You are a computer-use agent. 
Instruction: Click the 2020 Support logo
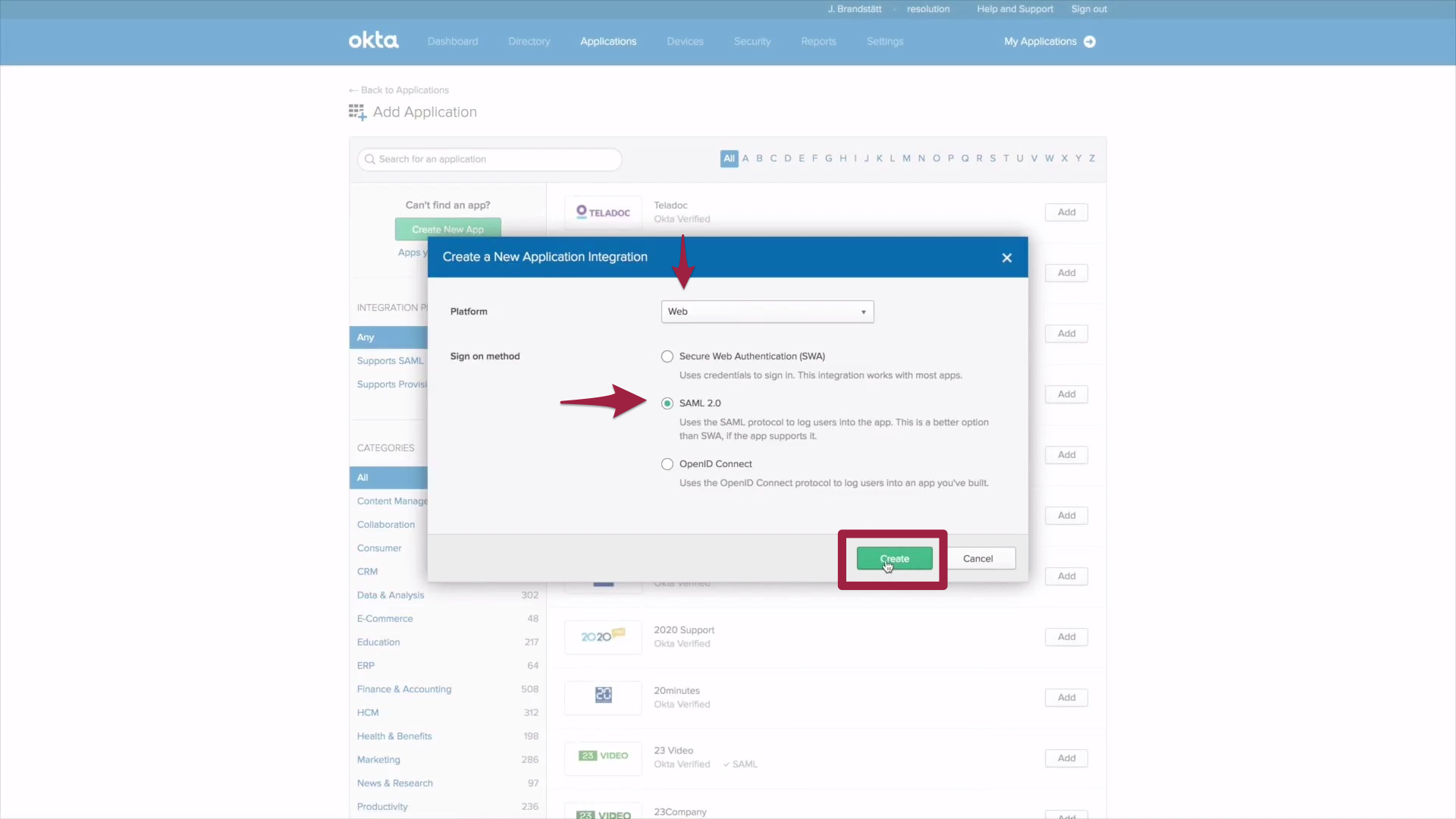603,637
